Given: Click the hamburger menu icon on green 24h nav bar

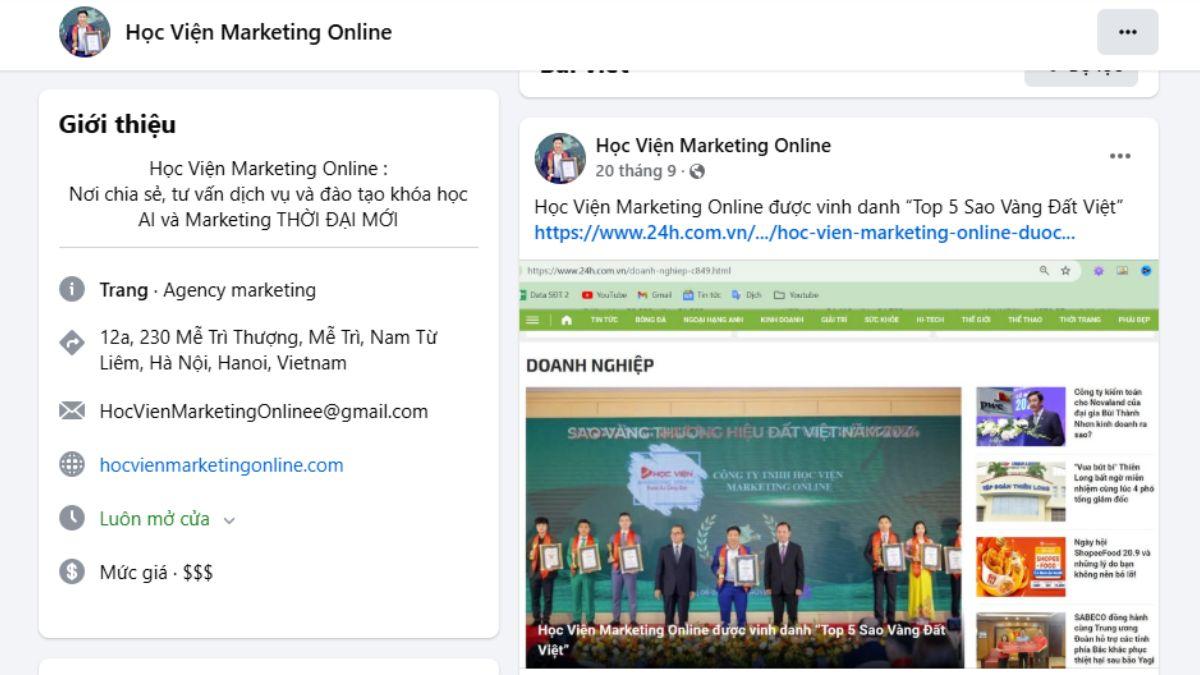Looking at the screenshot, I should (x=532, y=320).
